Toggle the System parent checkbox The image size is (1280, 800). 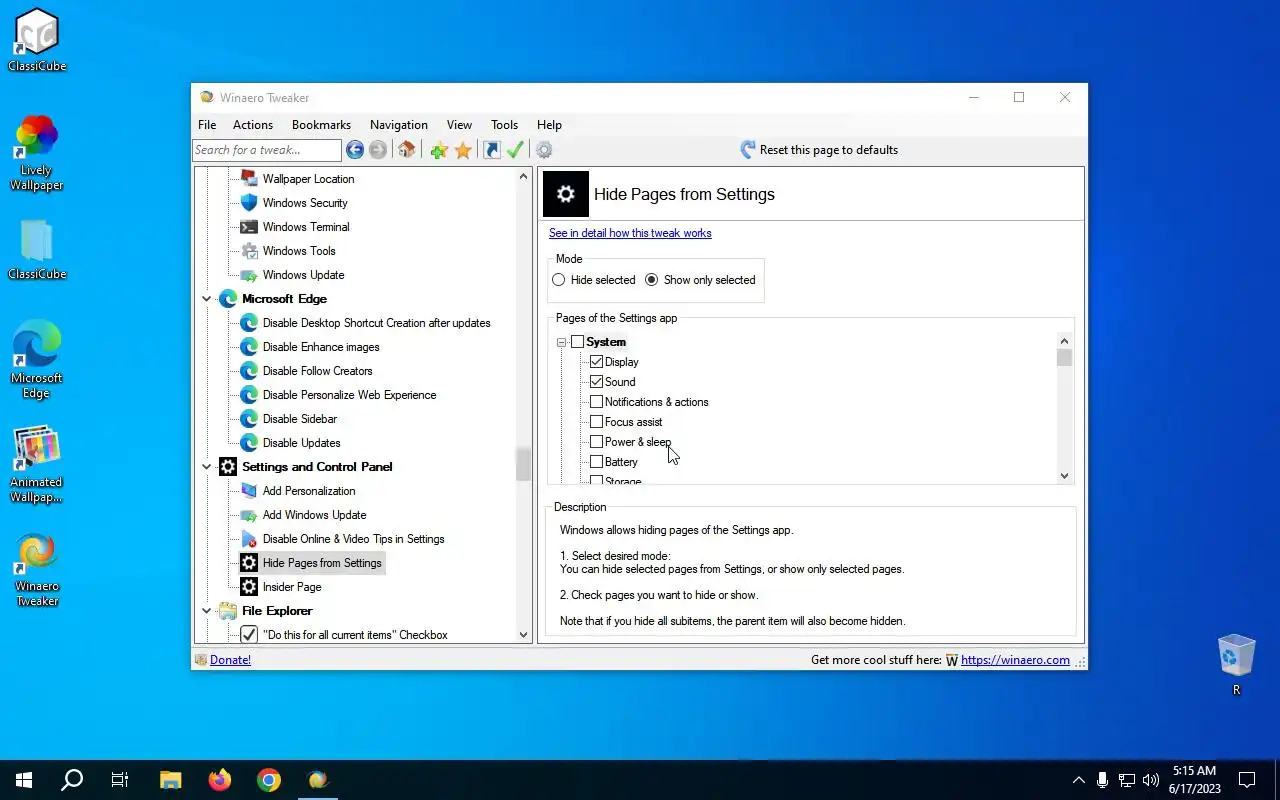pos(577,342)
